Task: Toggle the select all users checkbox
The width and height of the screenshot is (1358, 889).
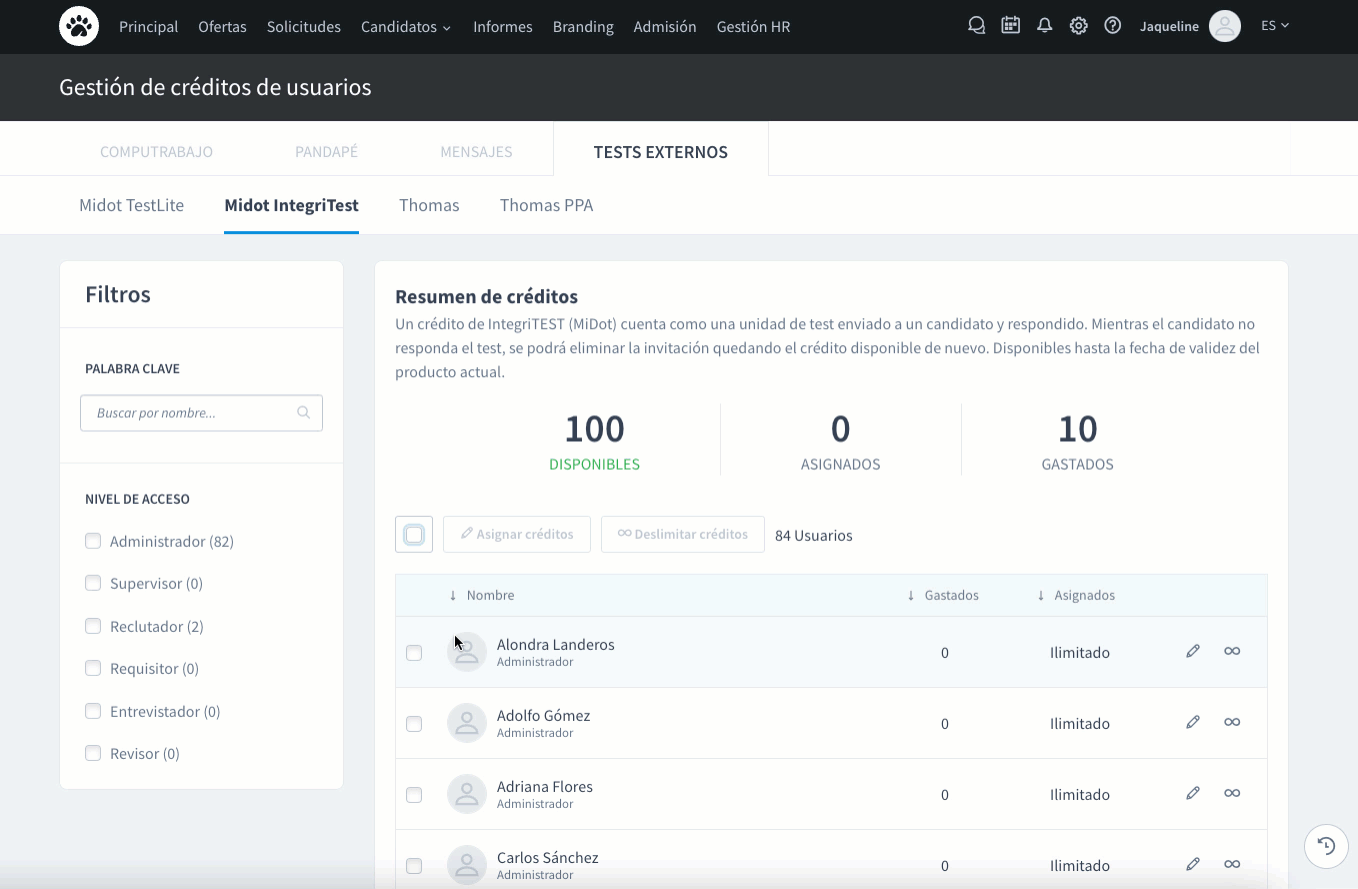Action: pyautogui.click(x=414, y=535)
